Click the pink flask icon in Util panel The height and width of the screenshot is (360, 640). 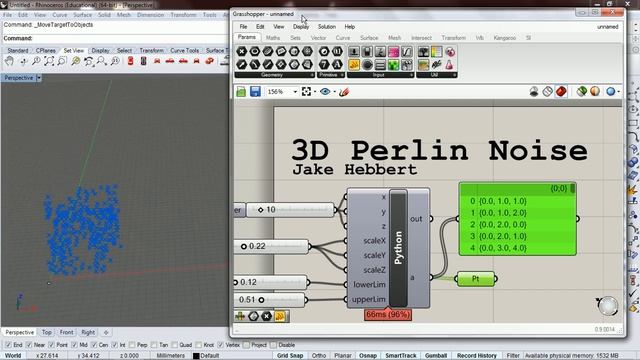pyautogui.click(x=449, y=64)
